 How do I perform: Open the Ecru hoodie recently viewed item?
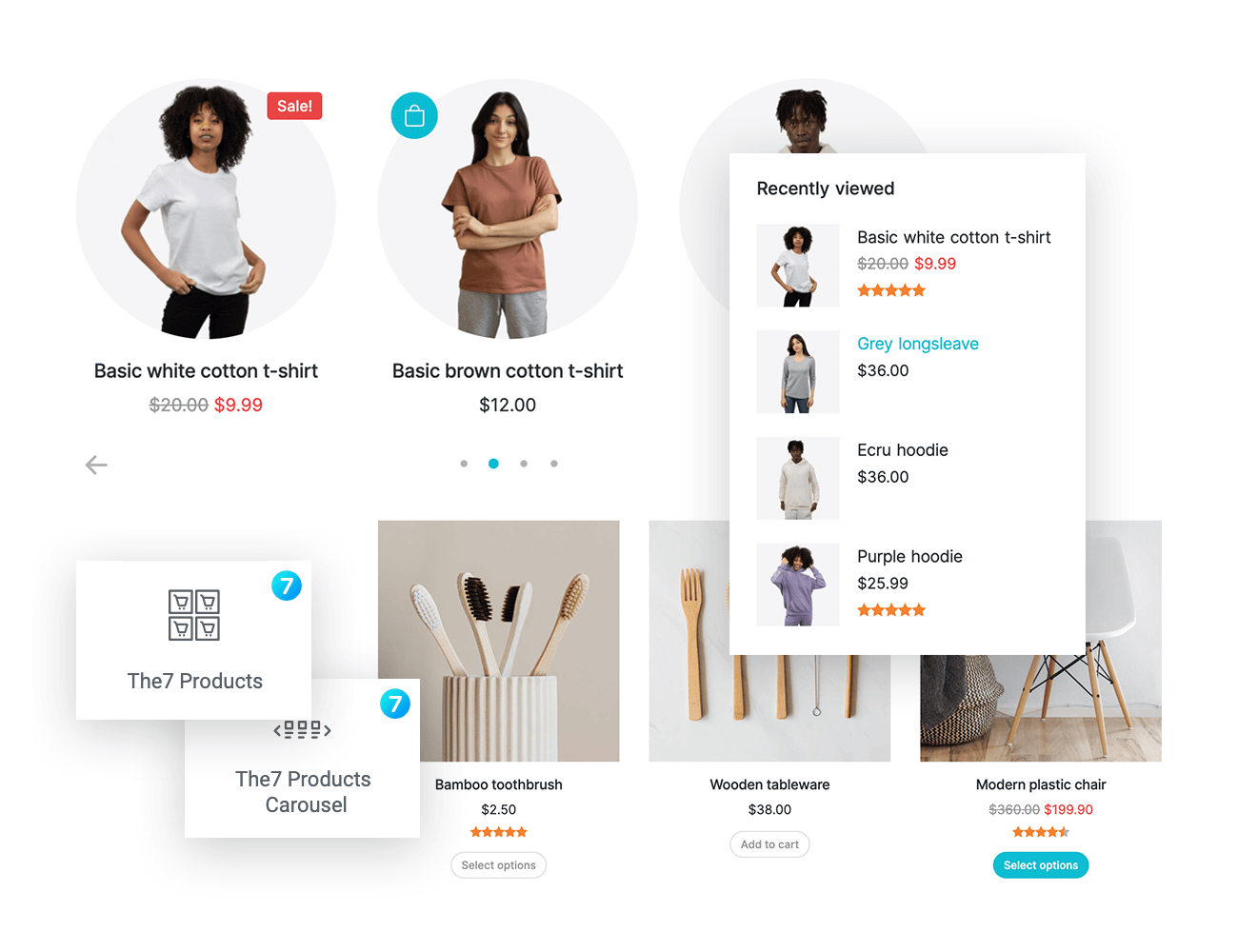(903, 450)
